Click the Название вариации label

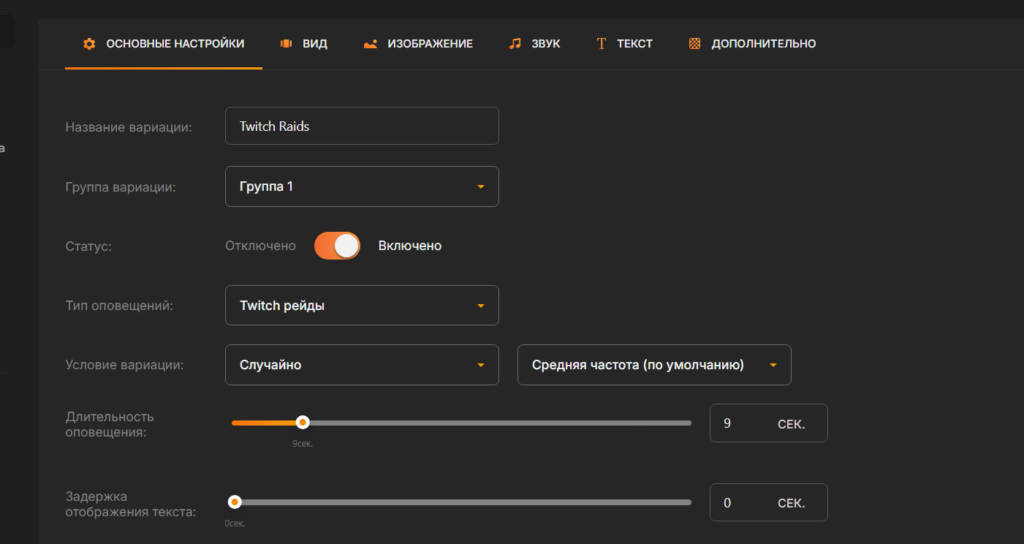pos(129,127)
